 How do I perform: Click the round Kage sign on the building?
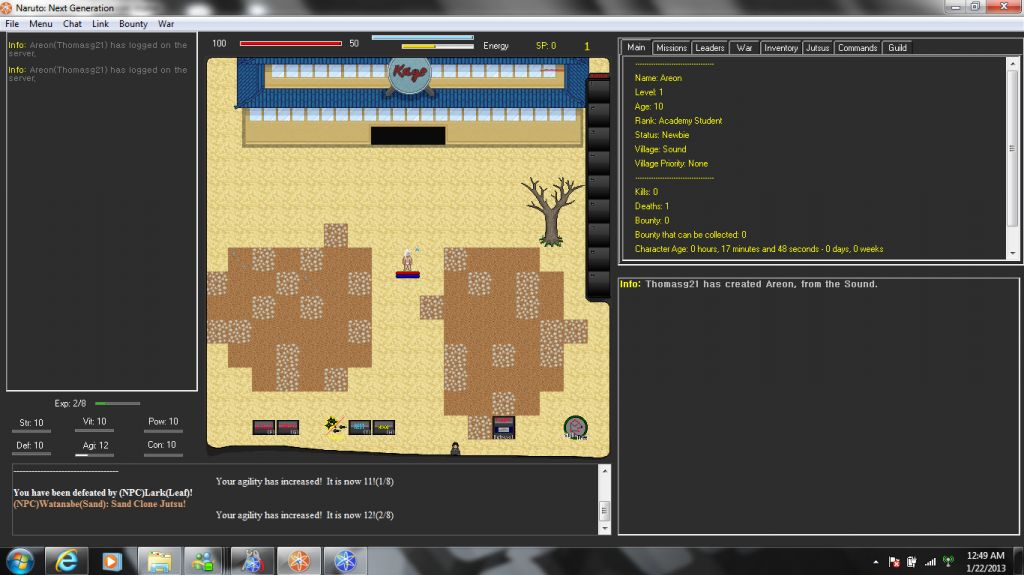coord(409,73)
